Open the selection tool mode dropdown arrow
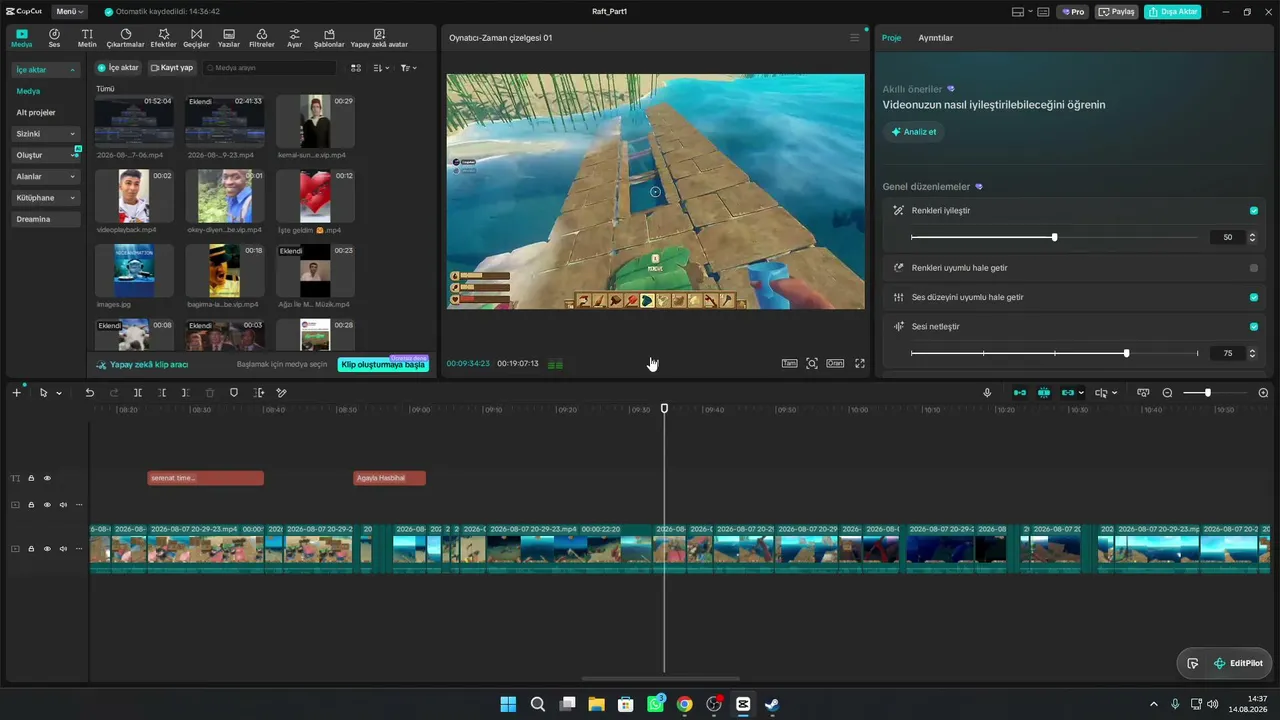 coord(58,393)
